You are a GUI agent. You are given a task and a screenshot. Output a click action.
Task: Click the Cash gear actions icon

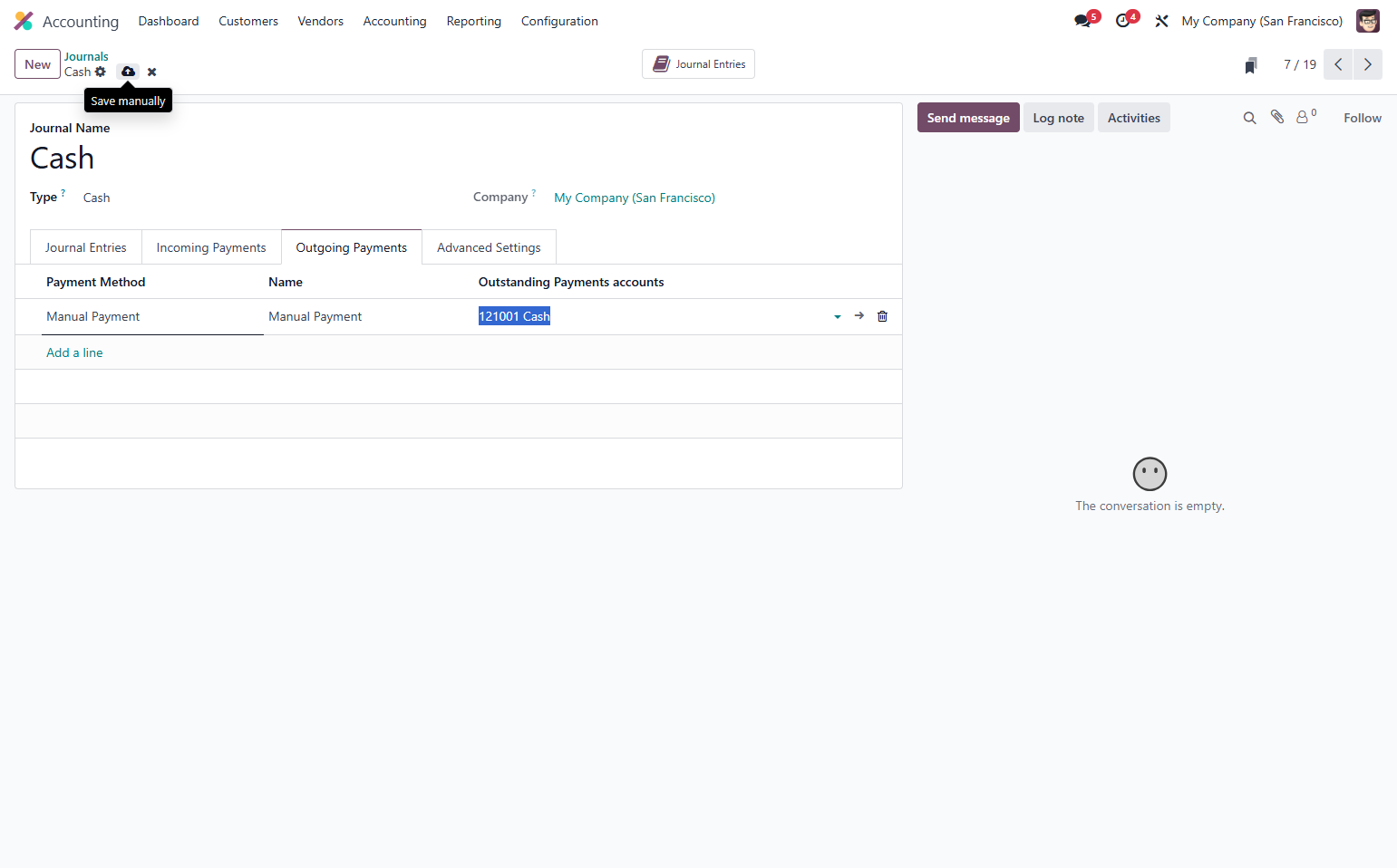point(101,72)
